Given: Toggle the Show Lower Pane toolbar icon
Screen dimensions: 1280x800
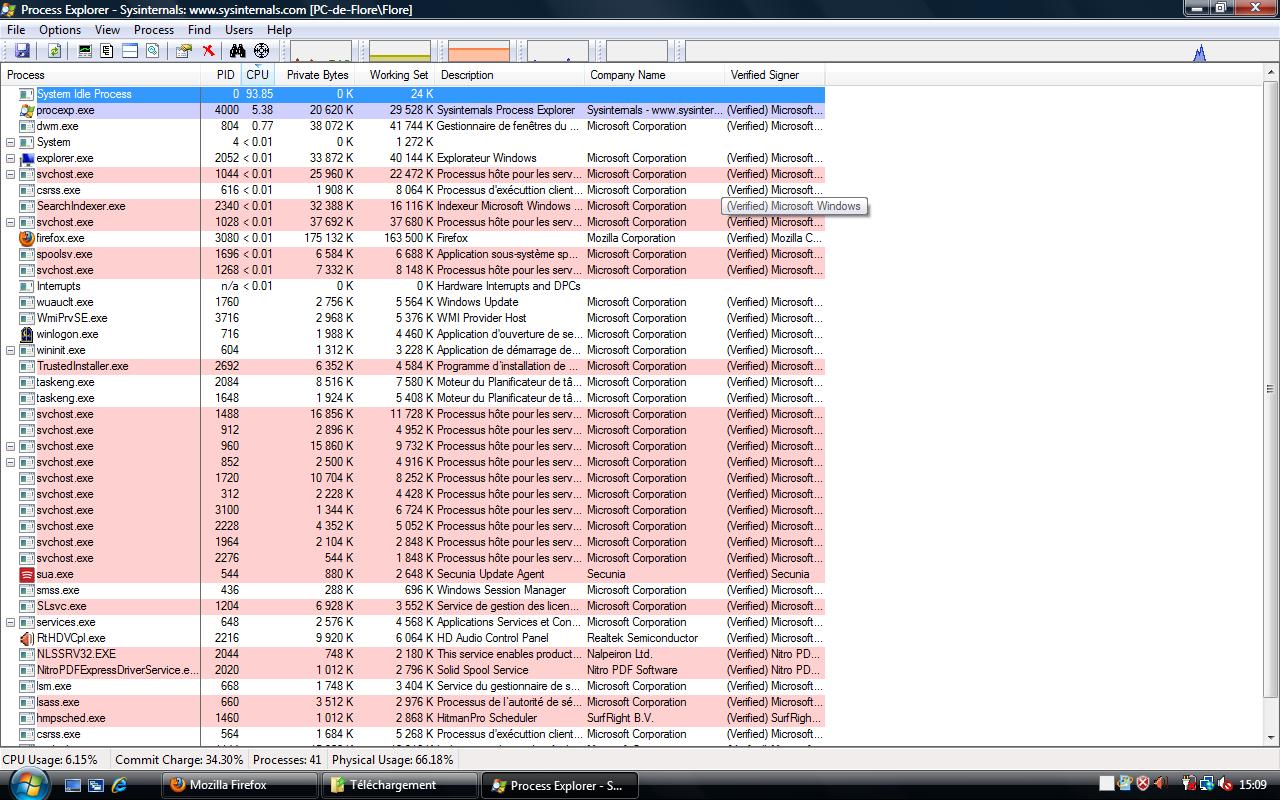Looking at the screenshot, I should pyautogui.click(x=130, y=50).
